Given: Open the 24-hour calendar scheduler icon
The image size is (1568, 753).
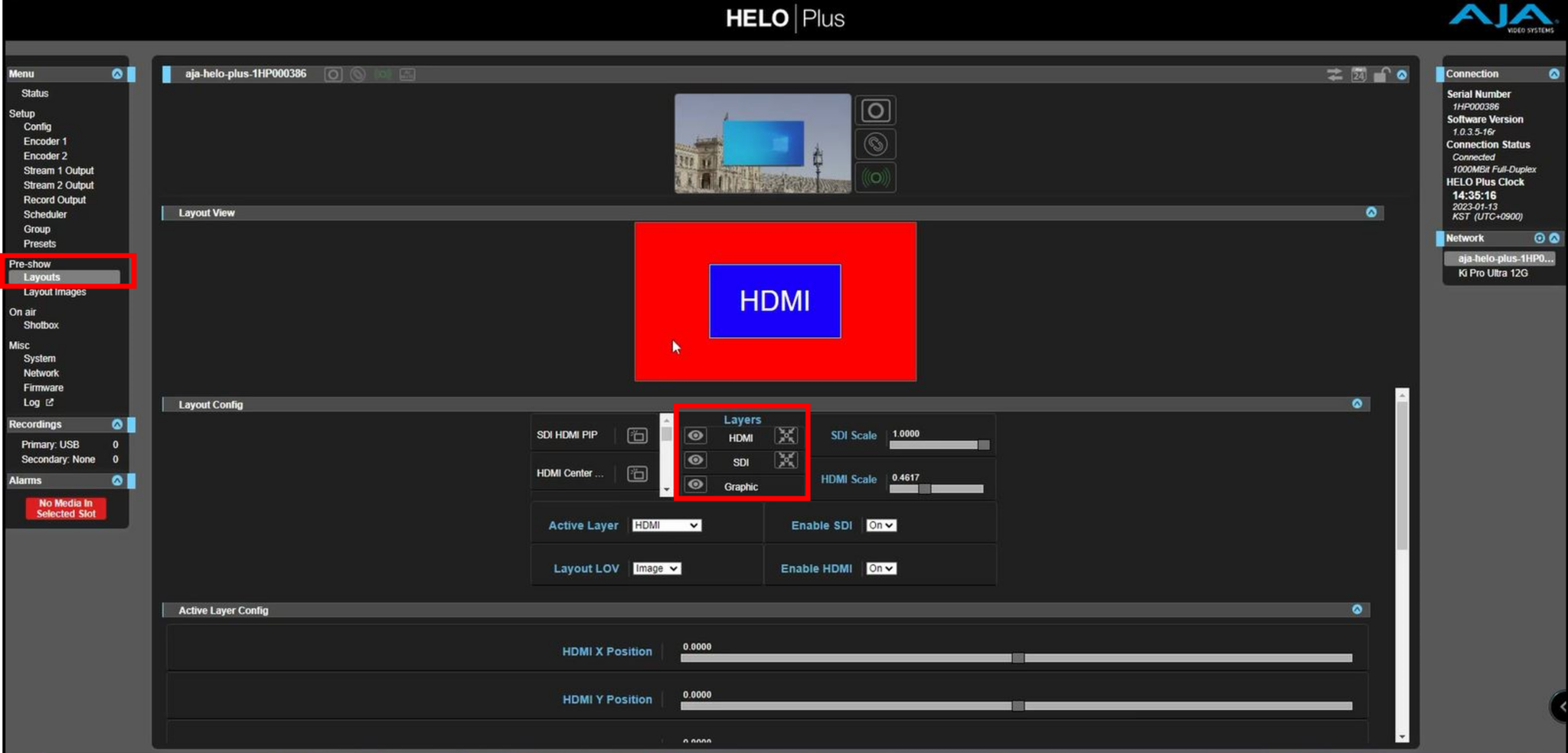Looking at the screenshot, I should tap(1359, 74).
